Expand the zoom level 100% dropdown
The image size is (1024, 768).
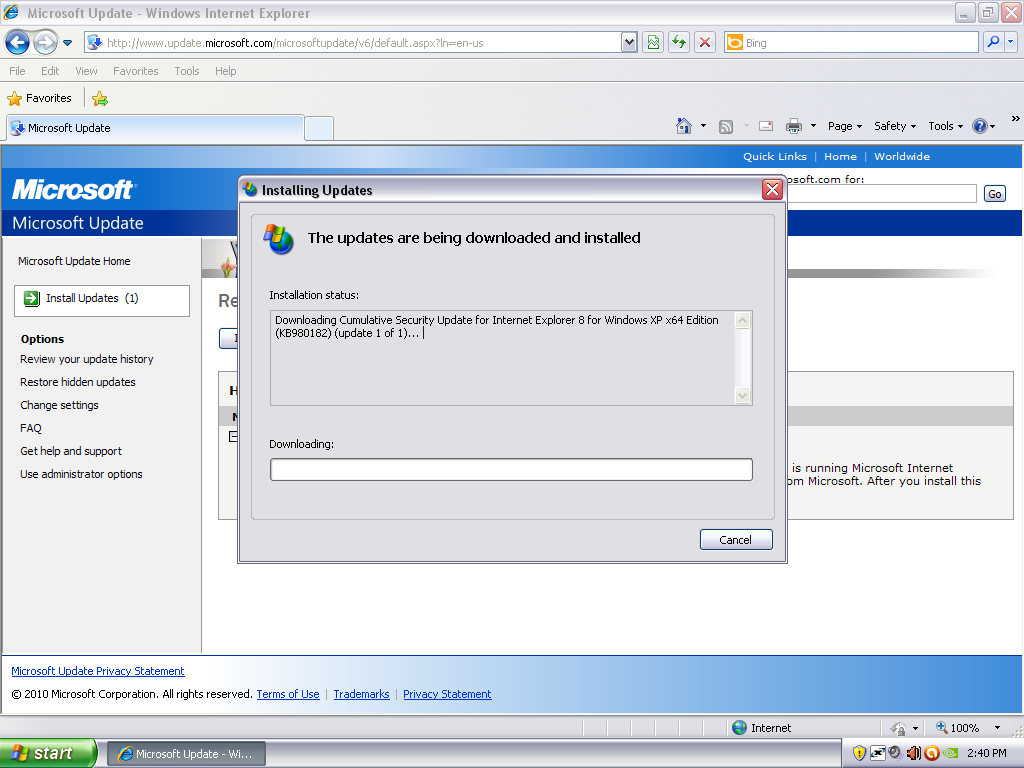coord(997,728)
